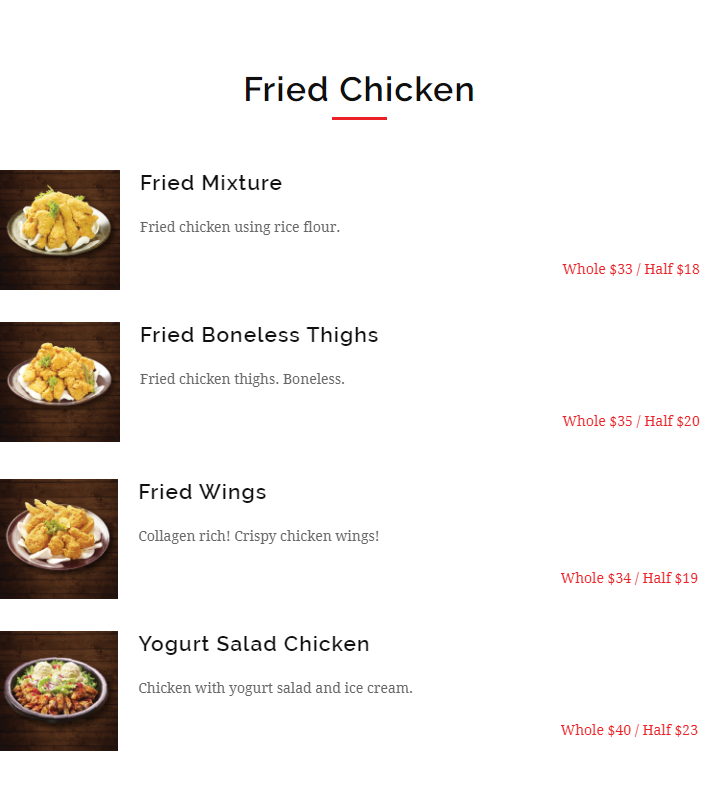Open the Fried Wings dish photo

click(59, 539)
